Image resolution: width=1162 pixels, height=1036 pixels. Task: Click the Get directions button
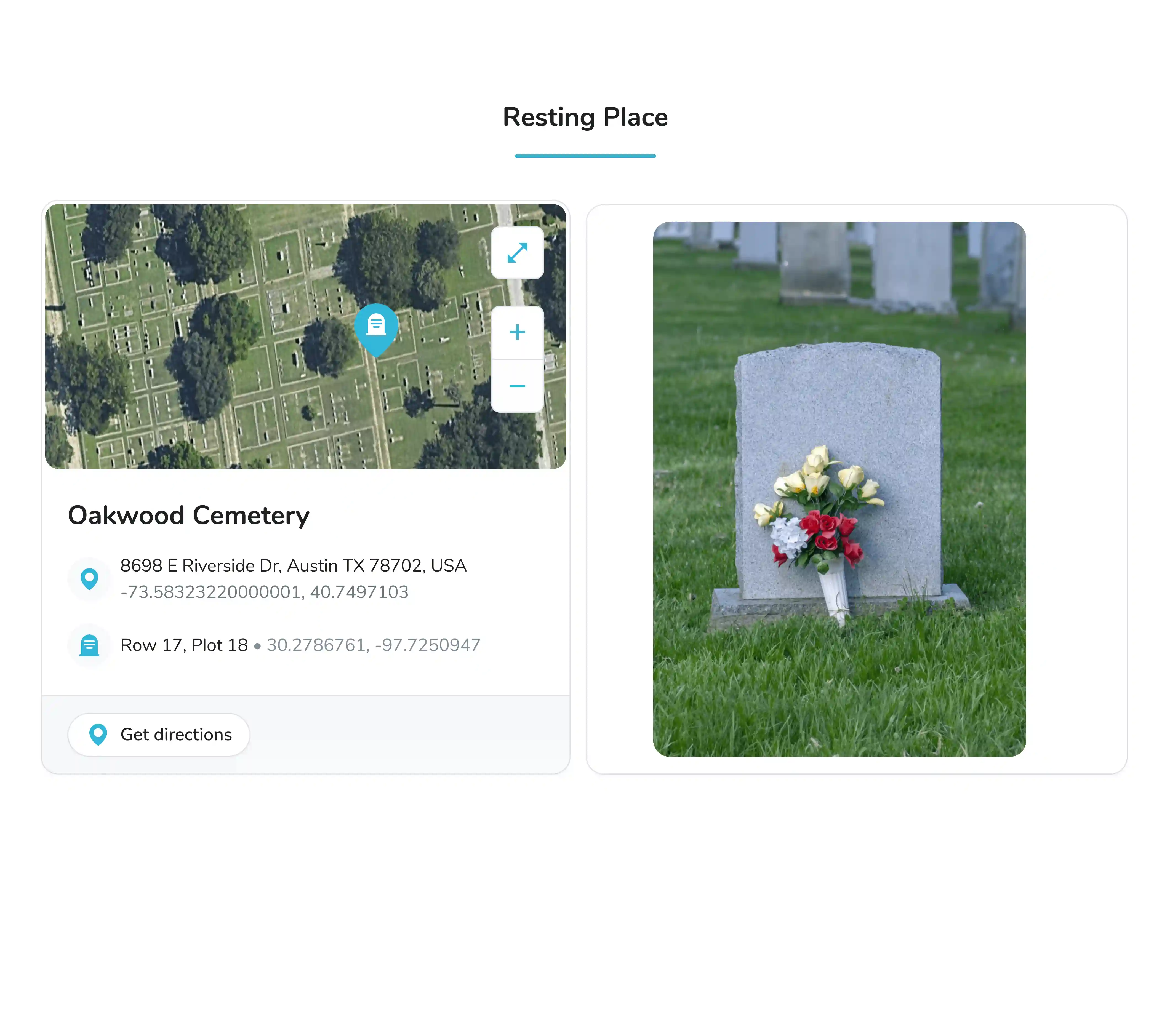coord(158,735)
